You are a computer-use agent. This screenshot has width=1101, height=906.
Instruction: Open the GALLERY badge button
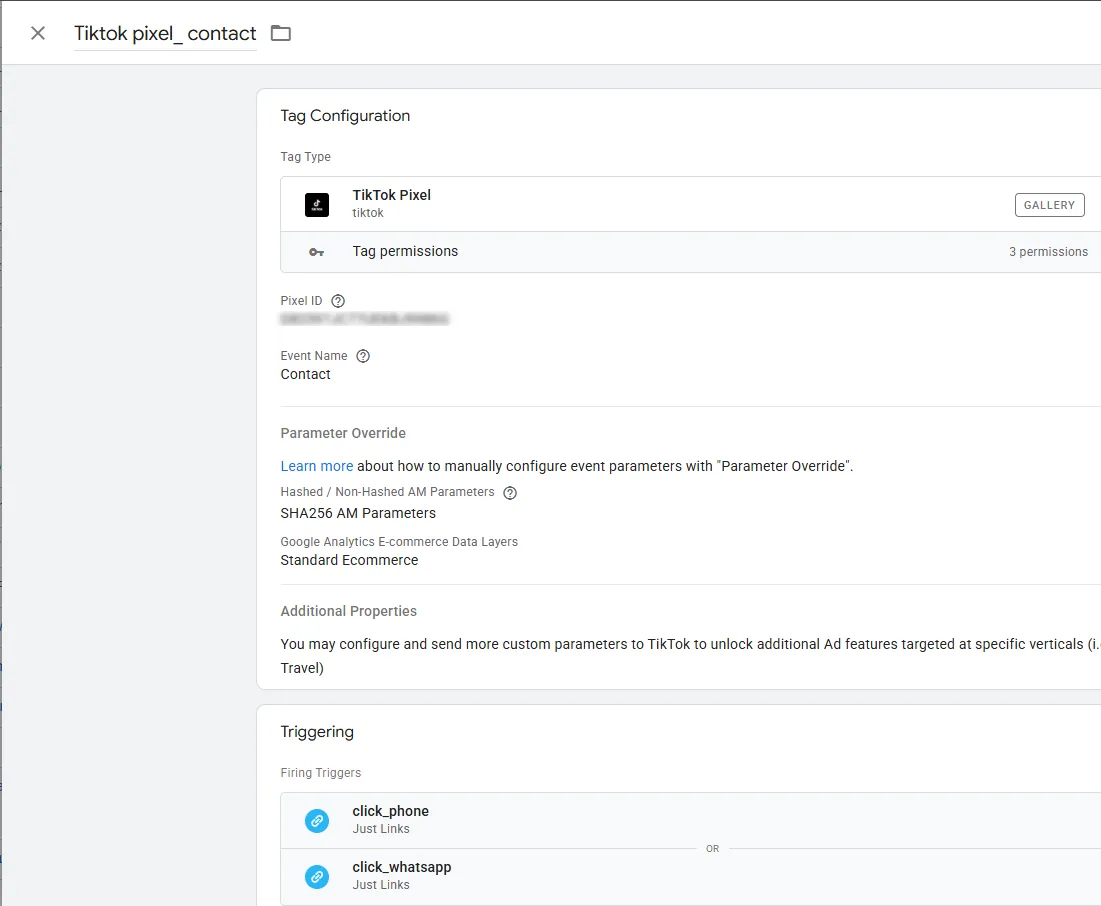pos(1049,205)
